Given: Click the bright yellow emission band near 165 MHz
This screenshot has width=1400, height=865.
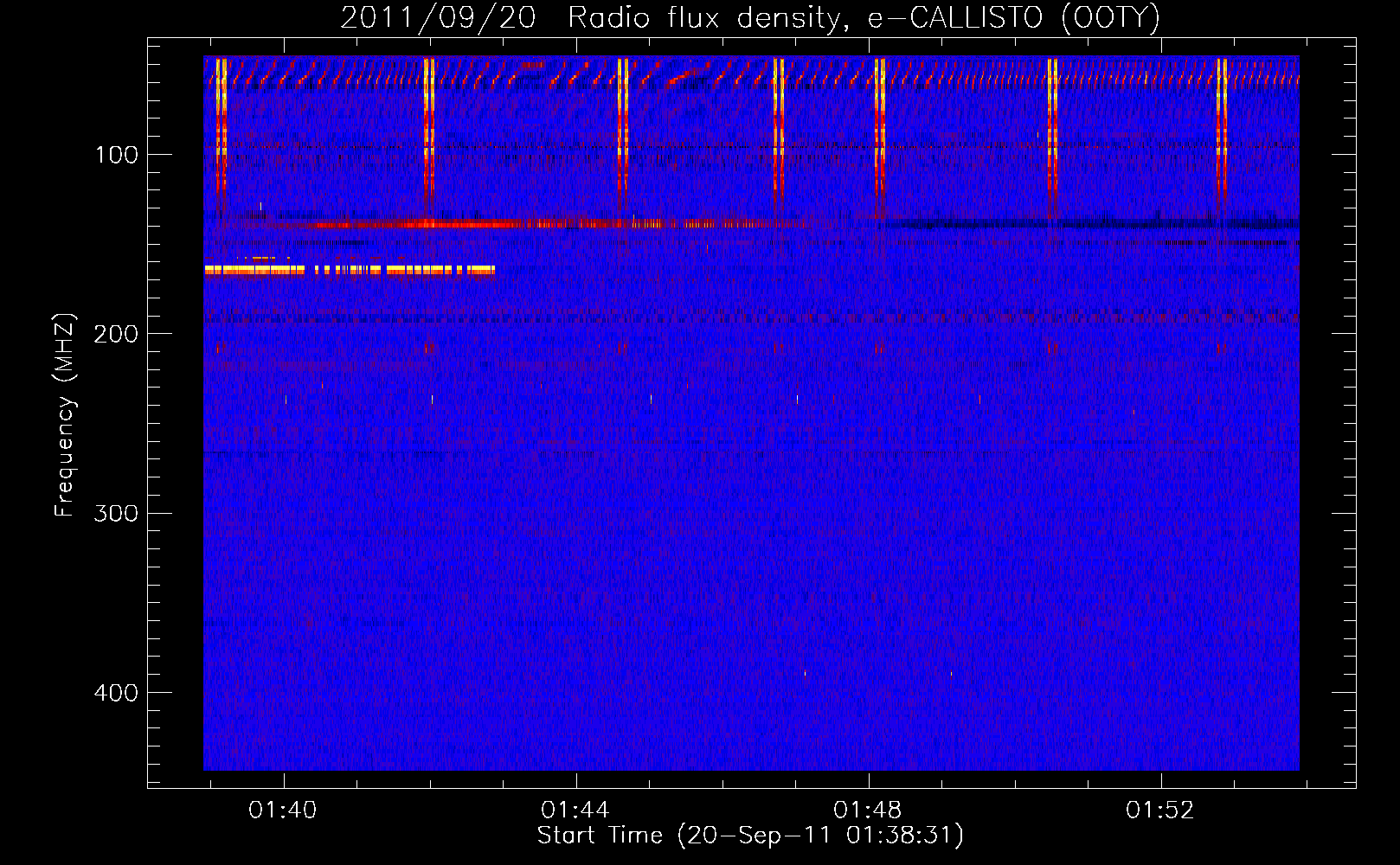Looking at the screenshot, I should point(350,270).
